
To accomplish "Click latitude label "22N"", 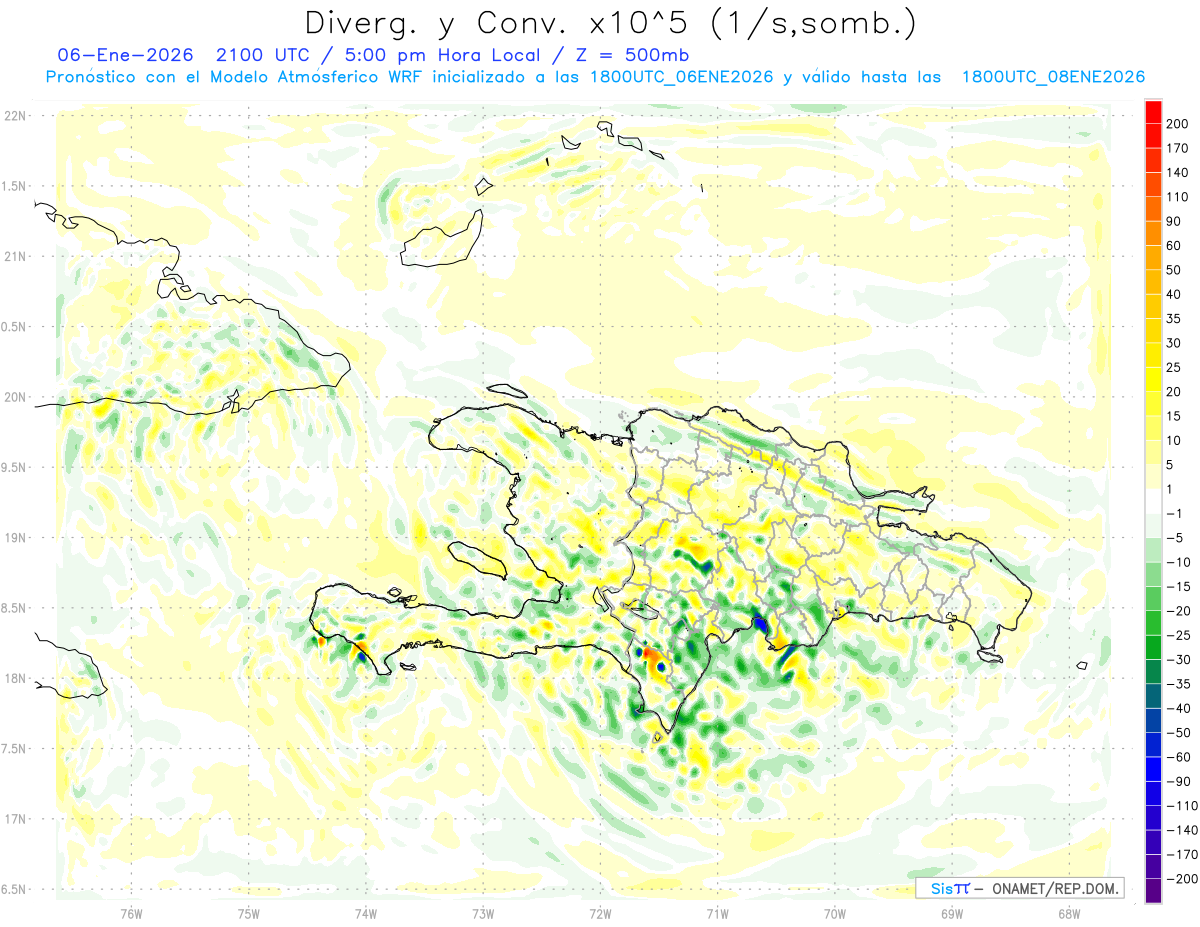I will 14,116.
